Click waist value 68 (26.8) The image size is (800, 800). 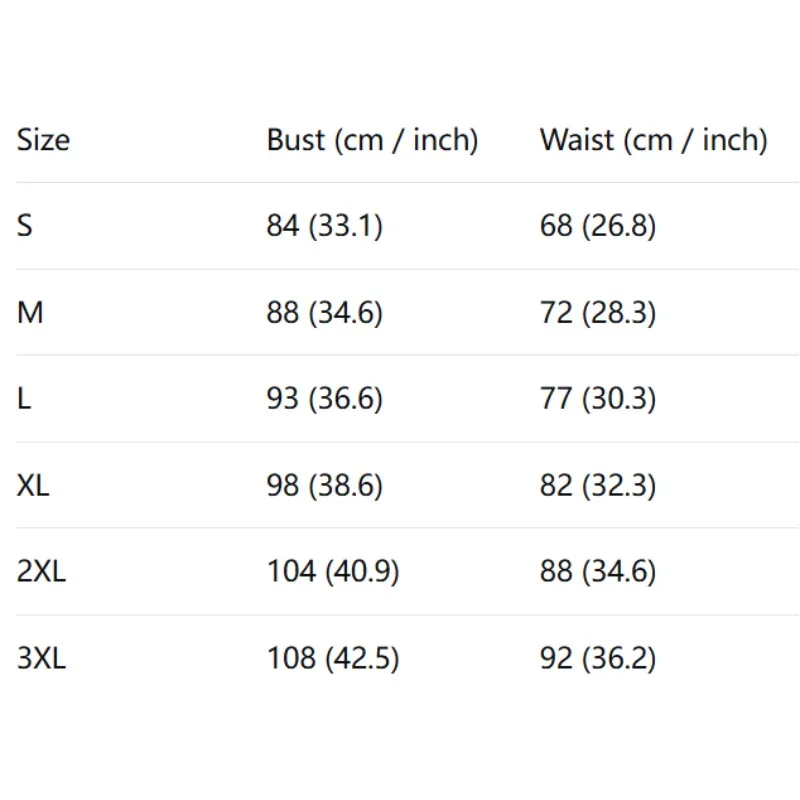pos(598,226)
